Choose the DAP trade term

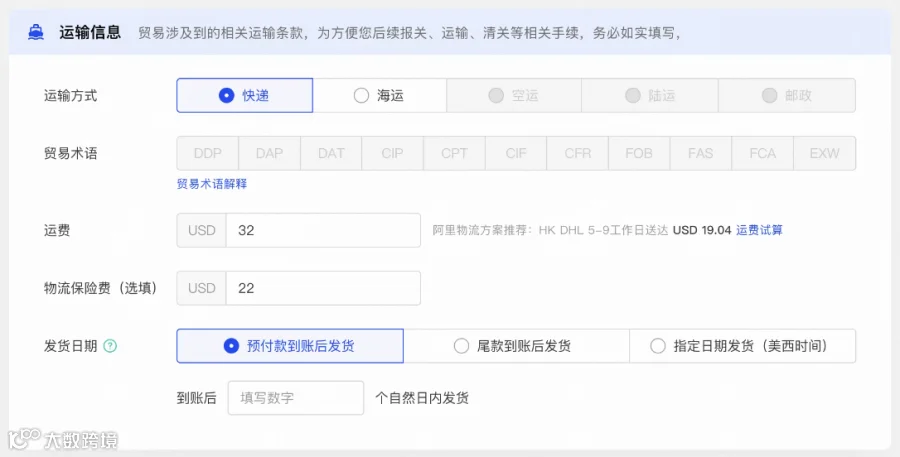[x=269, y=153]
